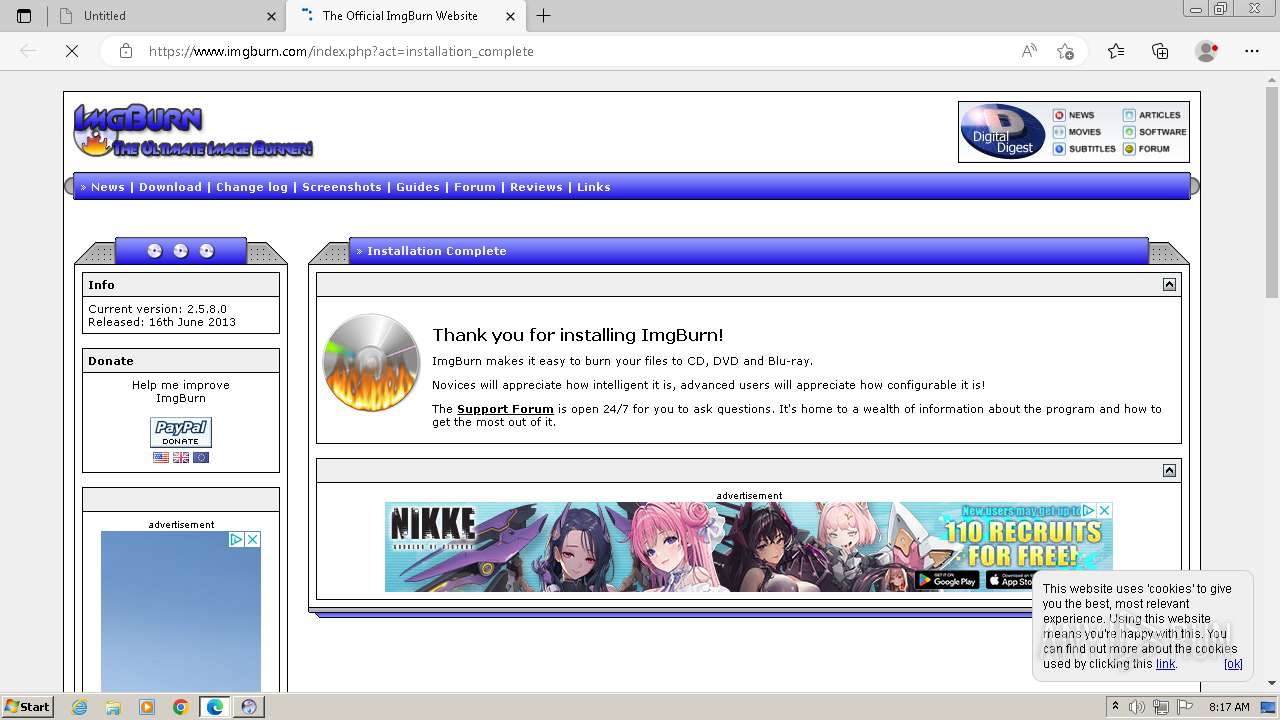Open the Links page

pos(594,187)
